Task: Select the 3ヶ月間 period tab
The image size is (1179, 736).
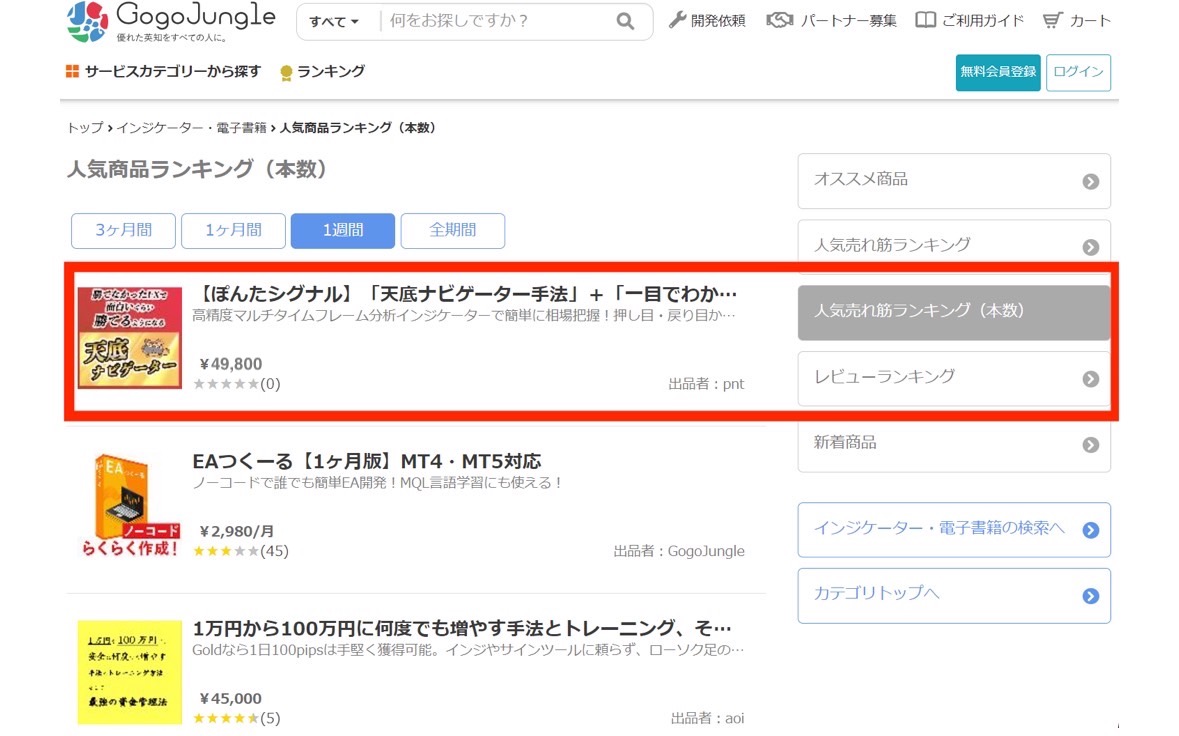Action: (x=123, y=230)
